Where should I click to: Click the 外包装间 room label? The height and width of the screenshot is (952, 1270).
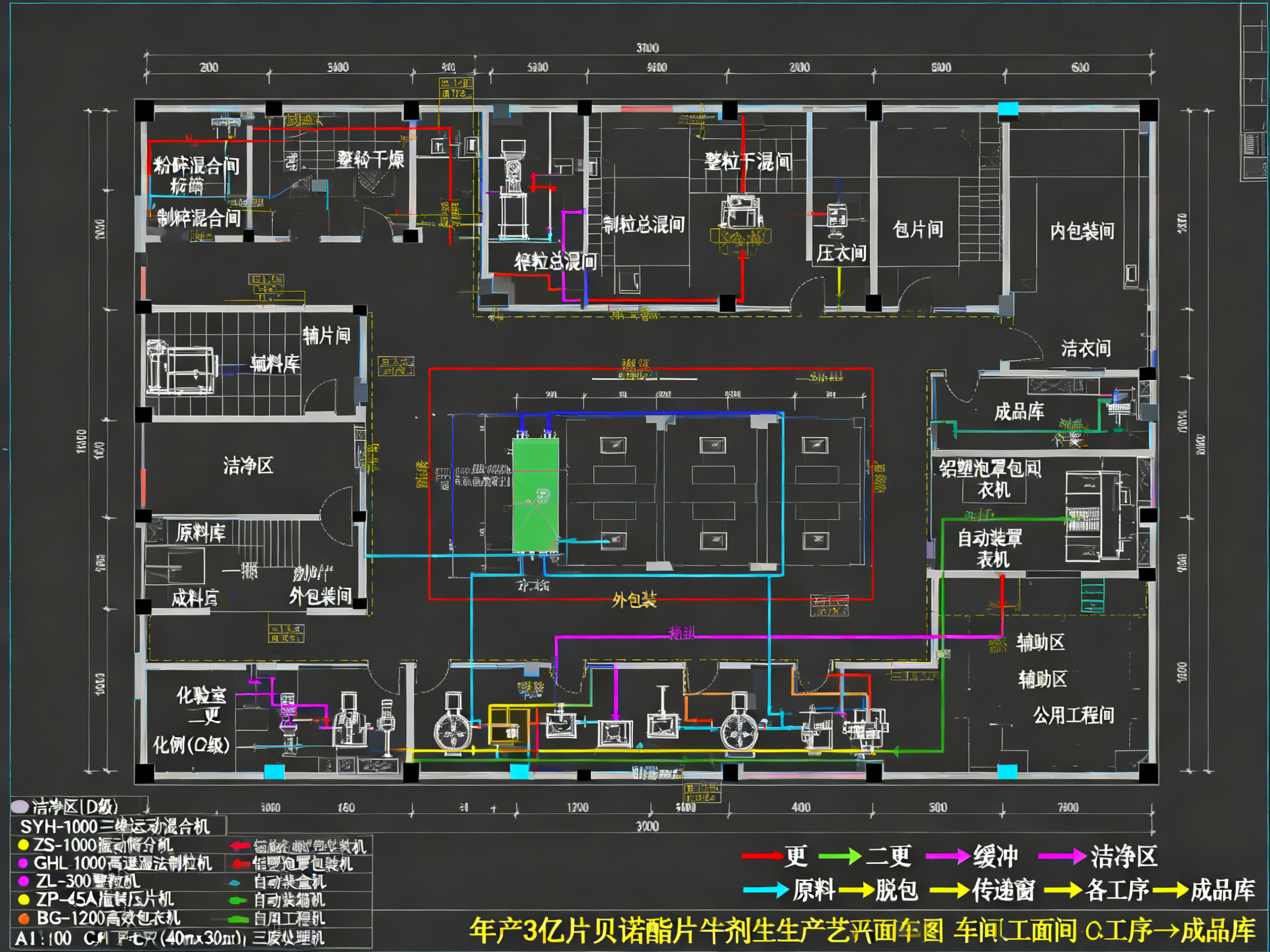coord(320,596)
